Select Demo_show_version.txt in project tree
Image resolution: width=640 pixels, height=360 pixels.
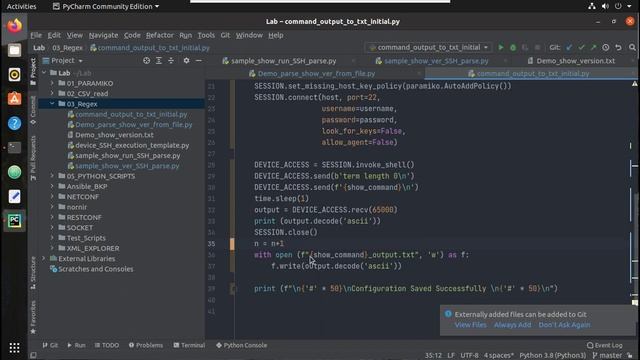pos(114,135)
